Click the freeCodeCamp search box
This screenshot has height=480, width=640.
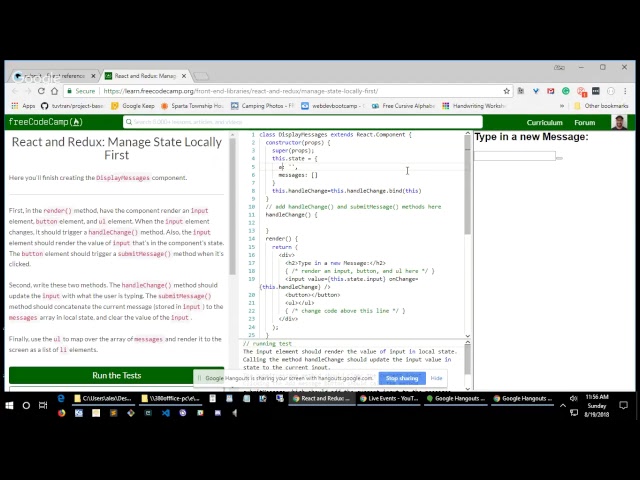tap(302, 122)
